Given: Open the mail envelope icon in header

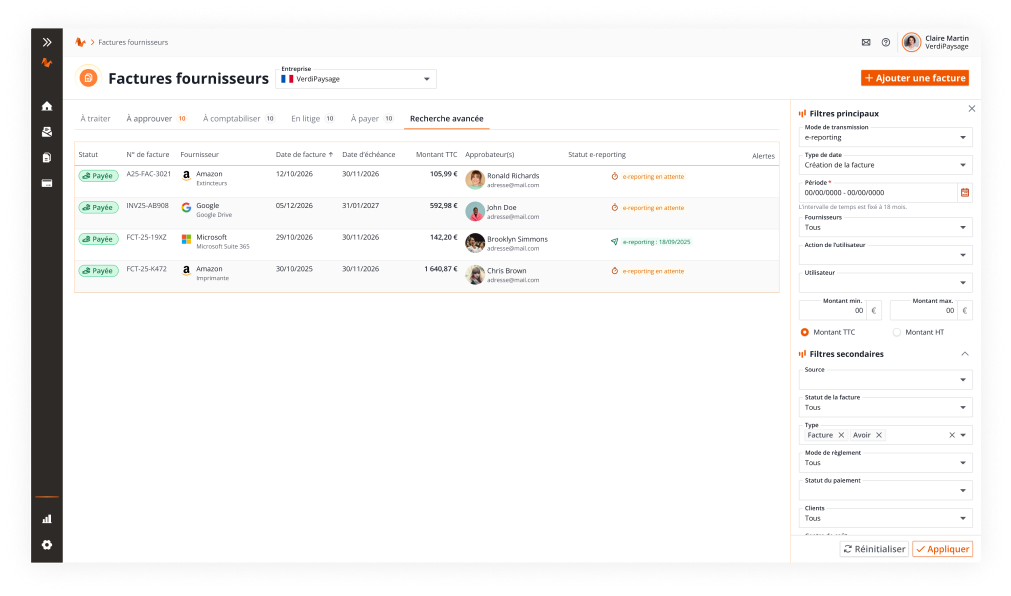Looking at the screenshot, I should 866,42.
